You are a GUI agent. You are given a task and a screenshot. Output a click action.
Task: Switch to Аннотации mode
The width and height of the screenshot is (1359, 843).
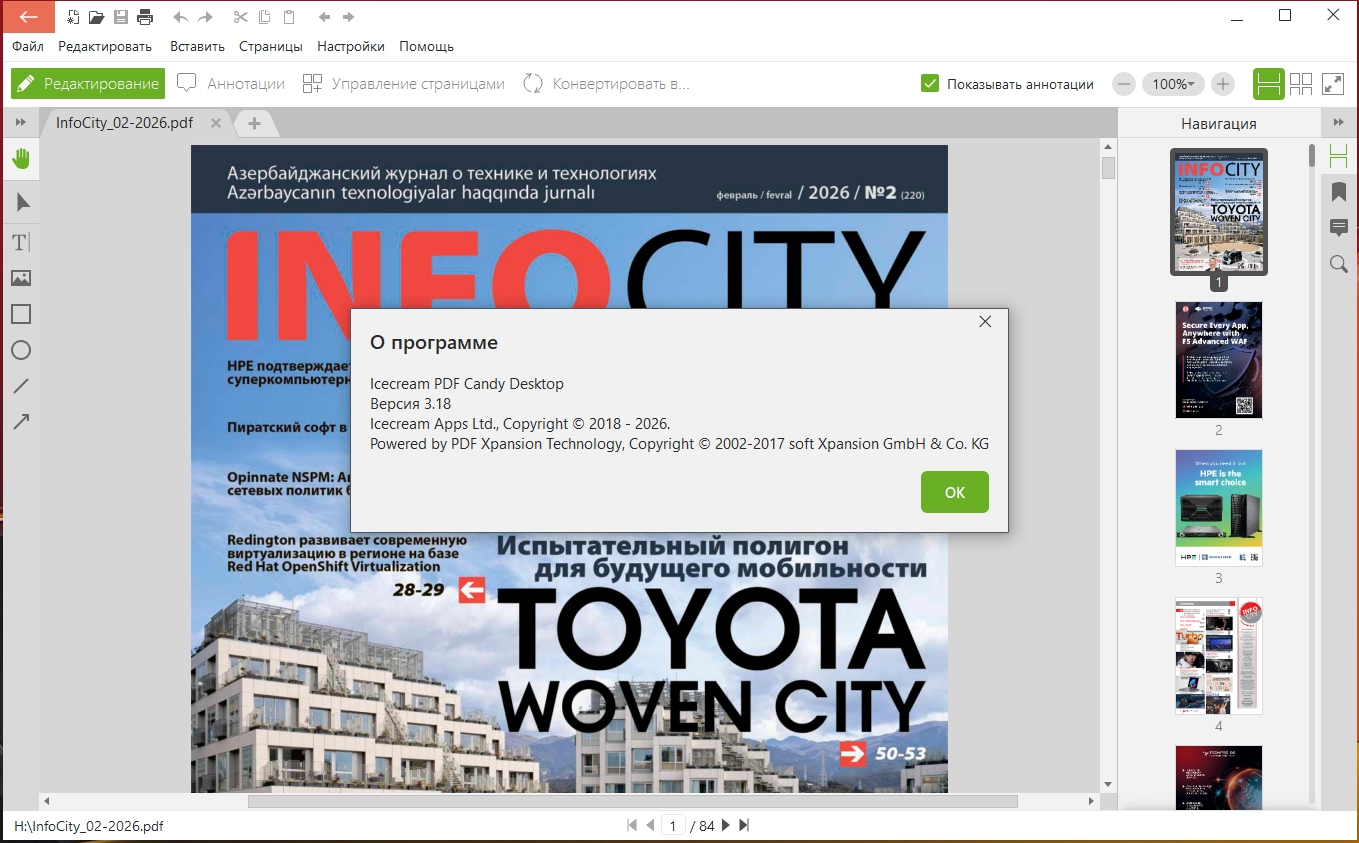click(231, 84)
